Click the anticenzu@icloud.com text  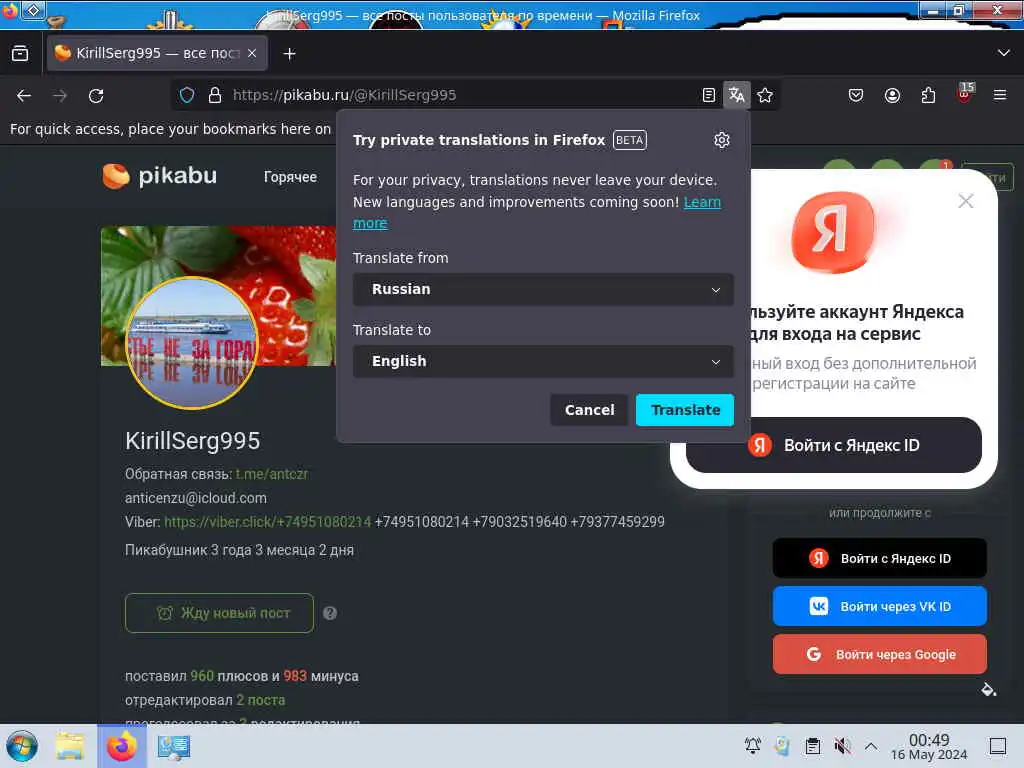tap(196, 498)
